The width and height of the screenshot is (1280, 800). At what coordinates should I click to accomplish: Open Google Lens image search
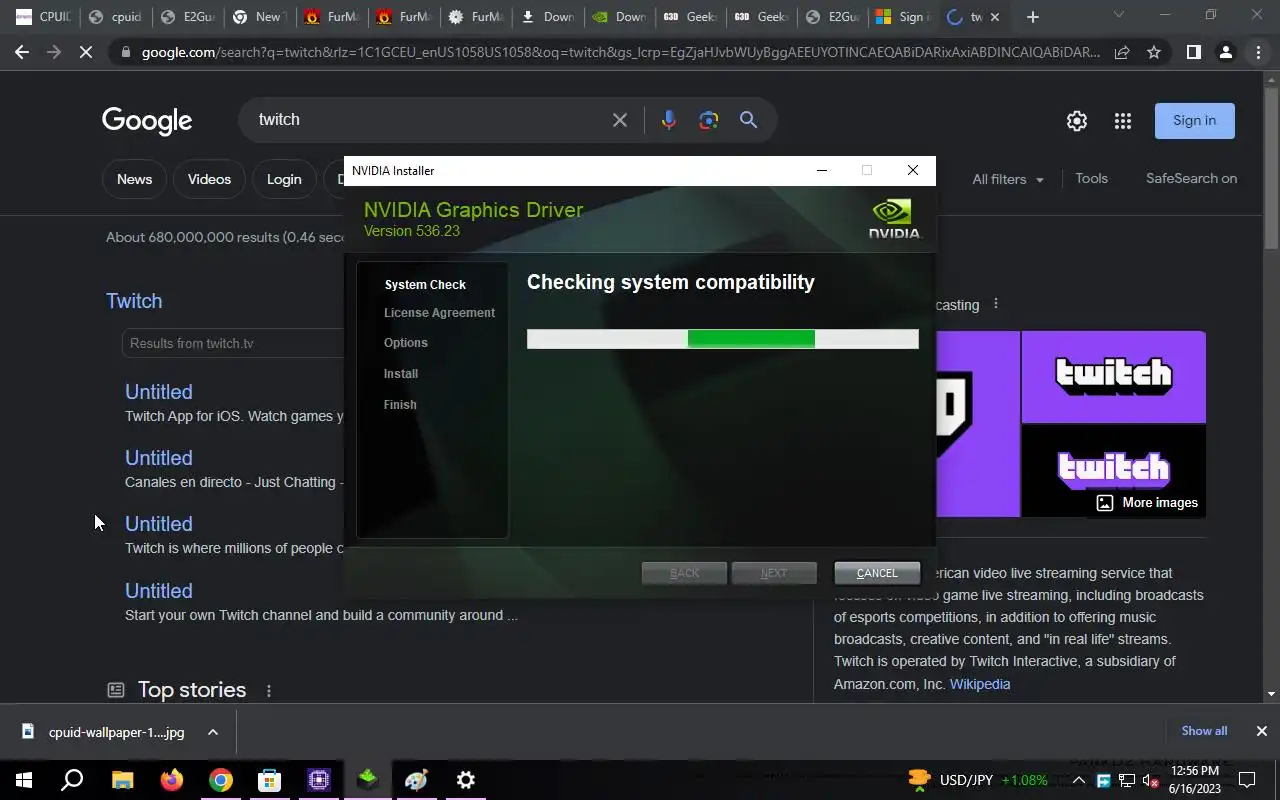709,120
